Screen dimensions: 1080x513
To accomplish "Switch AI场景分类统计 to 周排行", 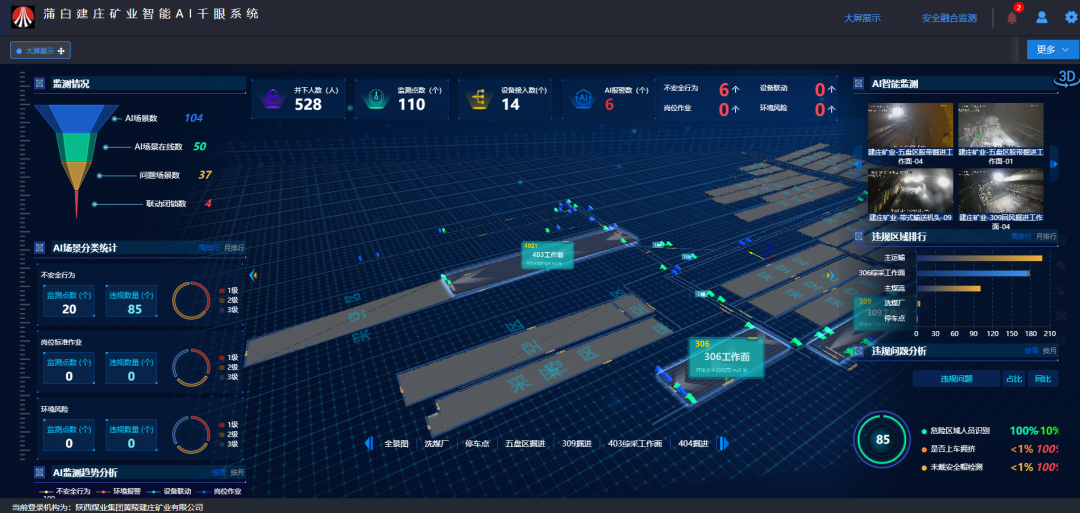I will pos(209,247).
